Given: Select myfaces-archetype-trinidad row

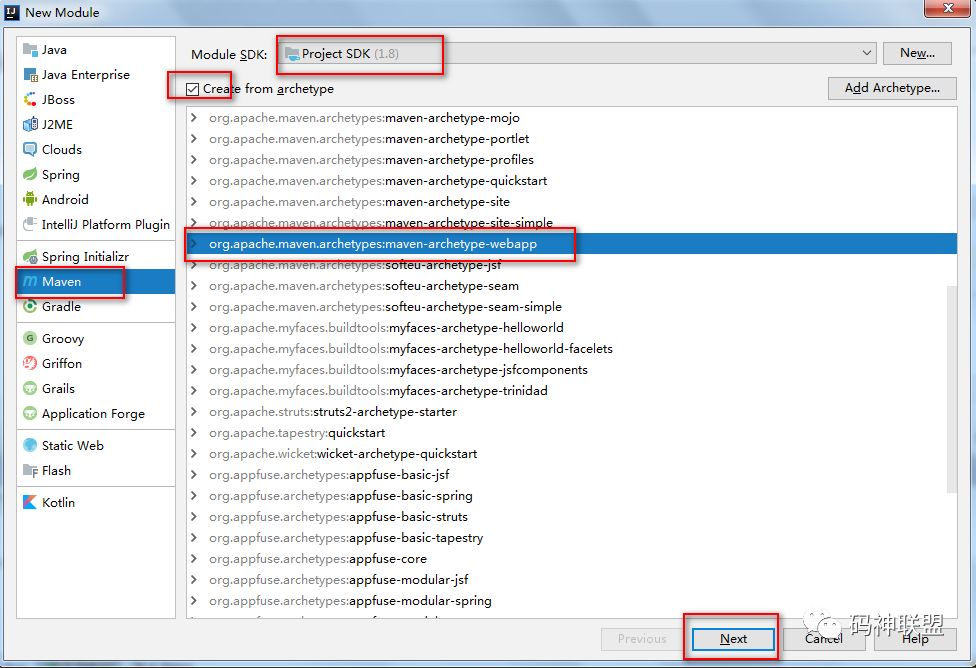Looking at the screenshot, I should point(571,390).
